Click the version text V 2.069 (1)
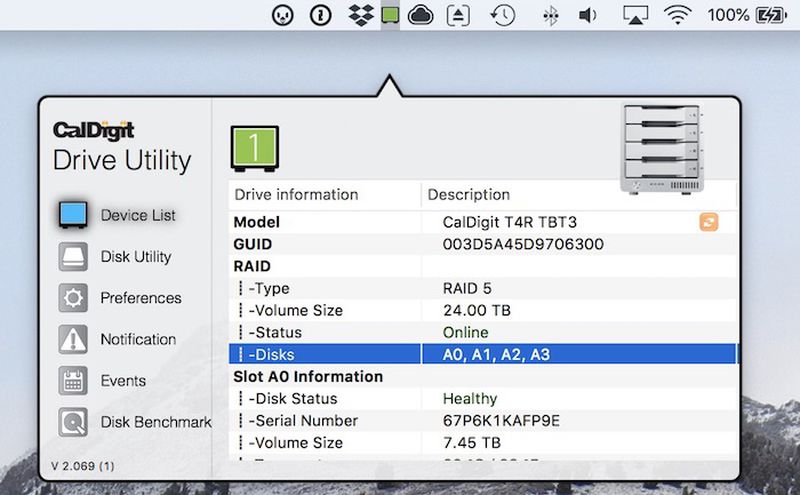The height and width of the screenshot is (495, 800). (83, 466)
